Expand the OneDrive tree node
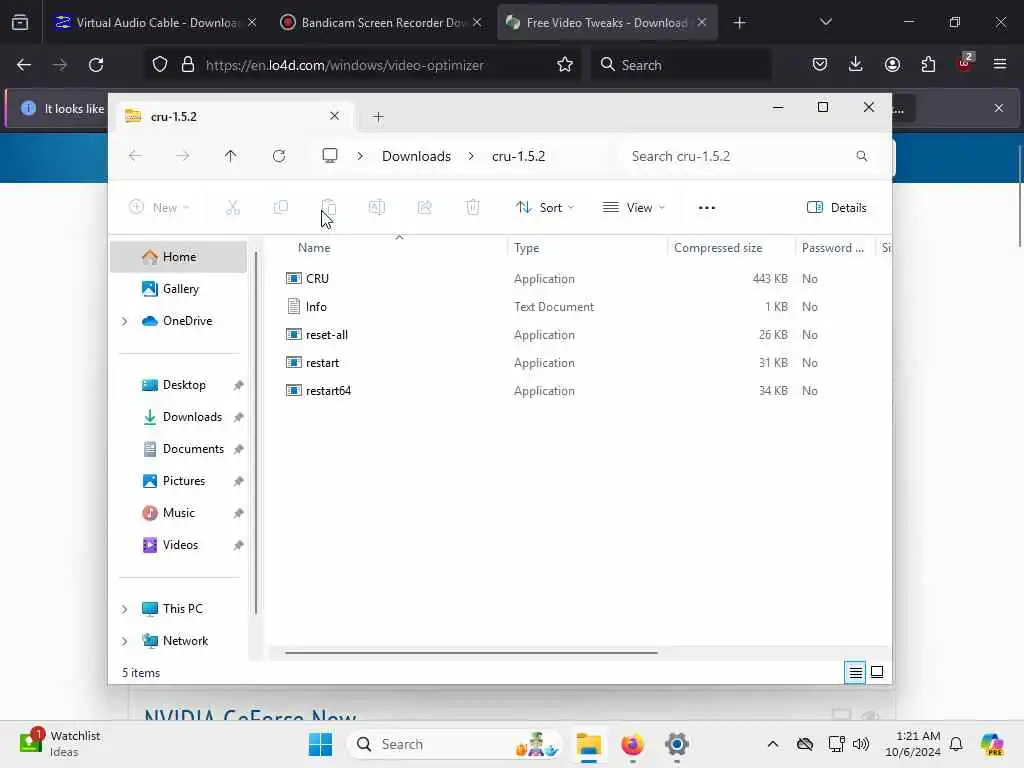Image resolution: width=1024 pixels, height=768 pixels. 125,321
